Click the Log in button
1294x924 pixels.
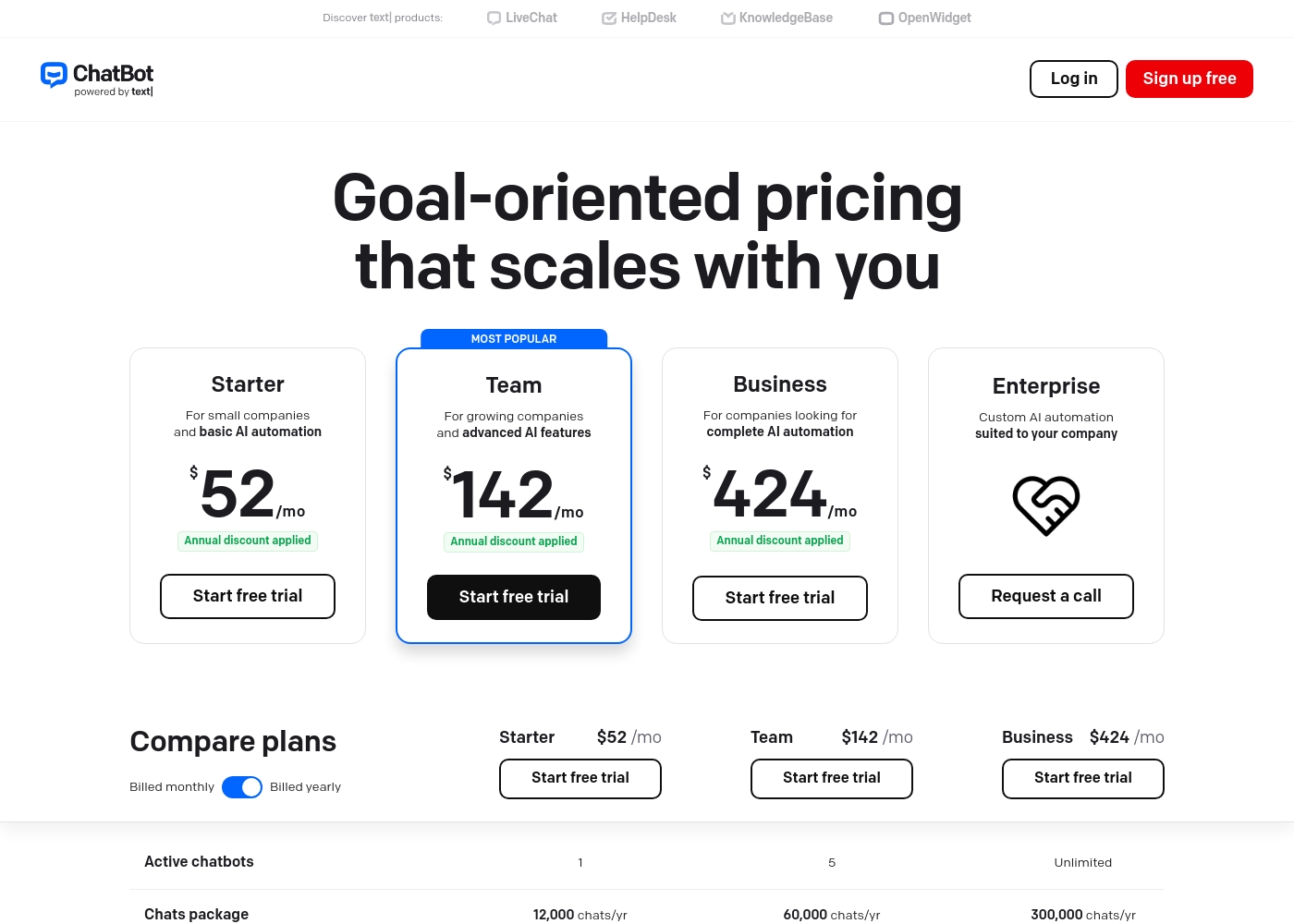coord(1074,79)
